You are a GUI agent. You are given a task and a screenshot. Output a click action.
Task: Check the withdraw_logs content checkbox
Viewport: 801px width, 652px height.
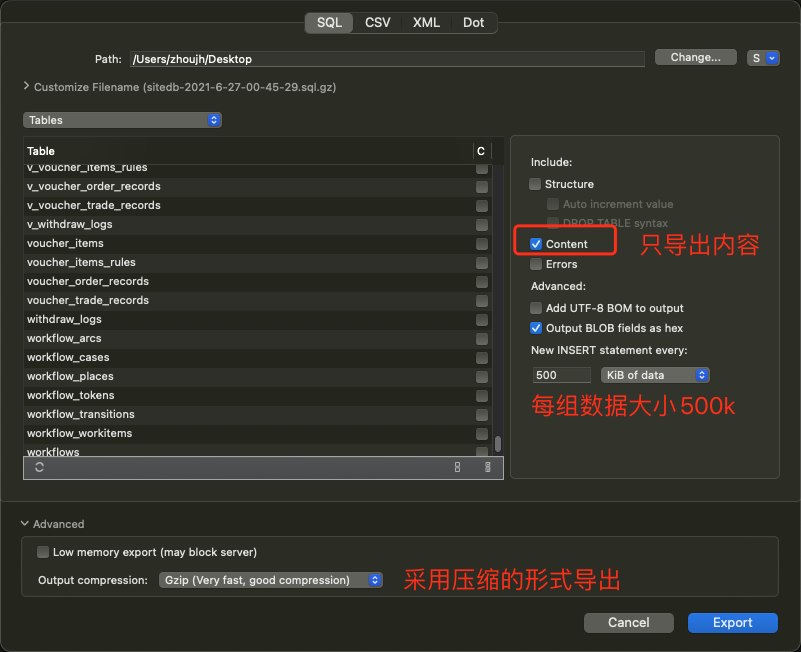[x=481, y=319]
